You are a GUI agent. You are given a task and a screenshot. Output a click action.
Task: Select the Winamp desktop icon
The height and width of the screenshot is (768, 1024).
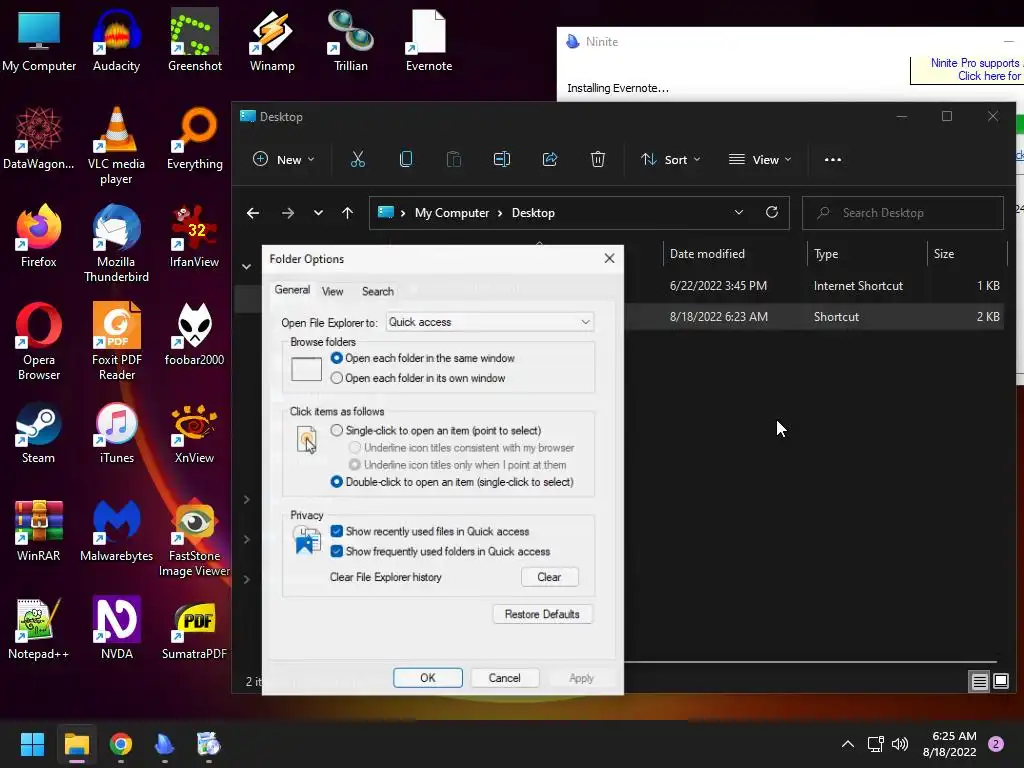point(272,40)
